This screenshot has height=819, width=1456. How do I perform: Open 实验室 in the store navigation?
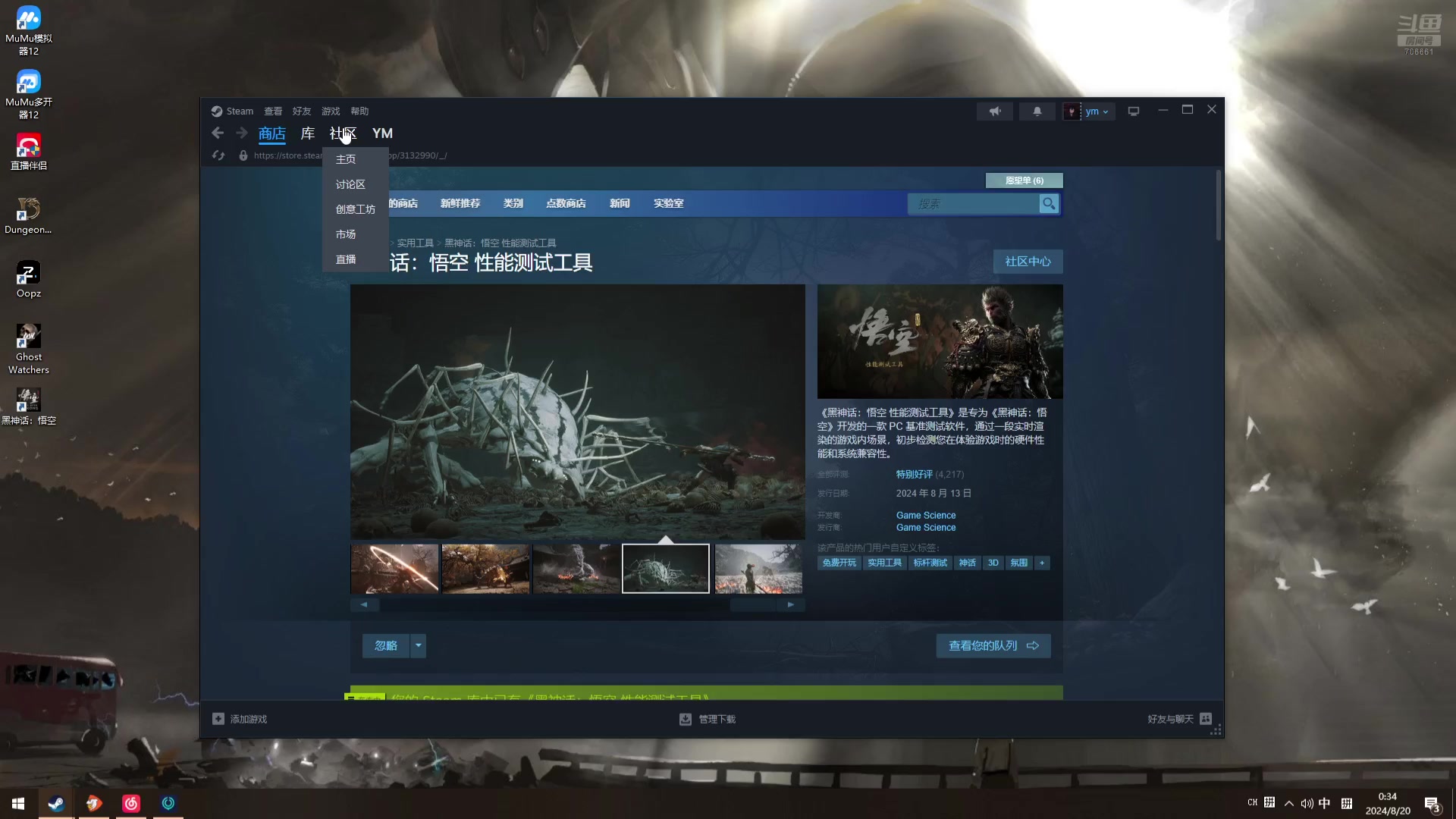click(x=669, y=203)
